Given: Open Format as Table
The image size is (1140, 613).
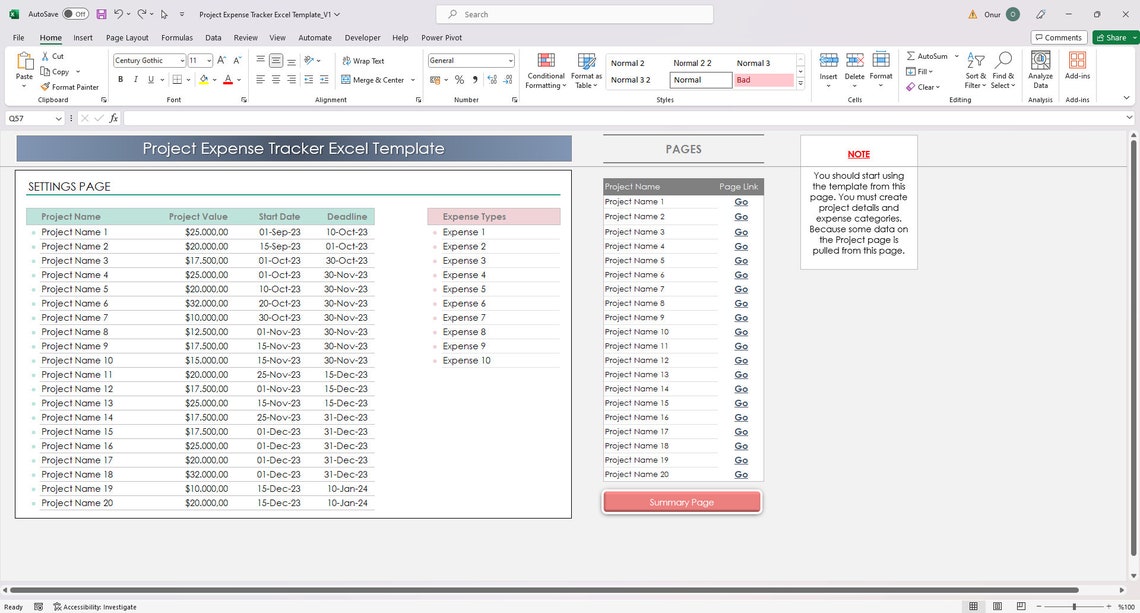Looking at the screenshot, I should click(586, 71).
